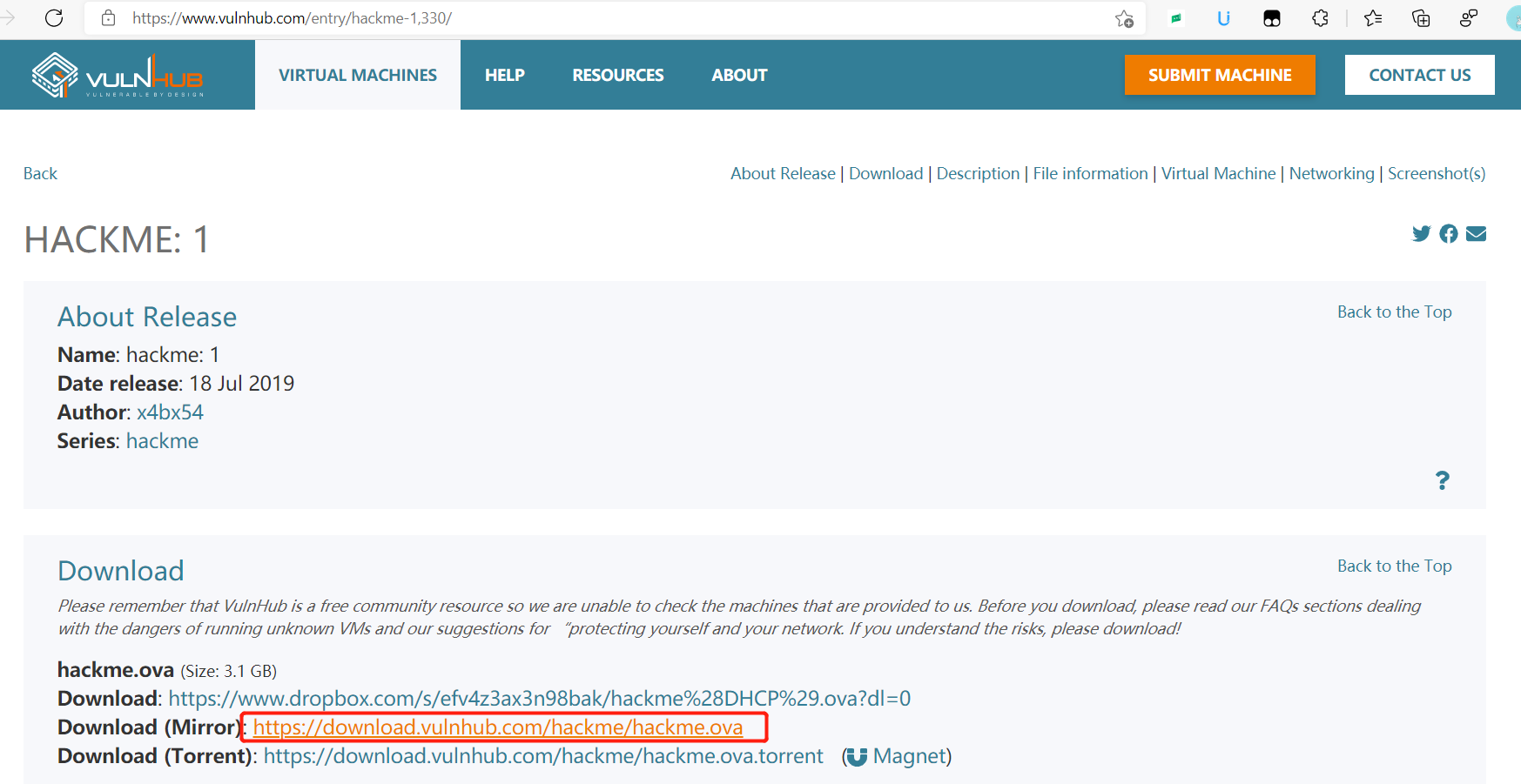Click the profile sharing icon in toolbar
Viewport: 1521px width, 784px height.
1469,18
